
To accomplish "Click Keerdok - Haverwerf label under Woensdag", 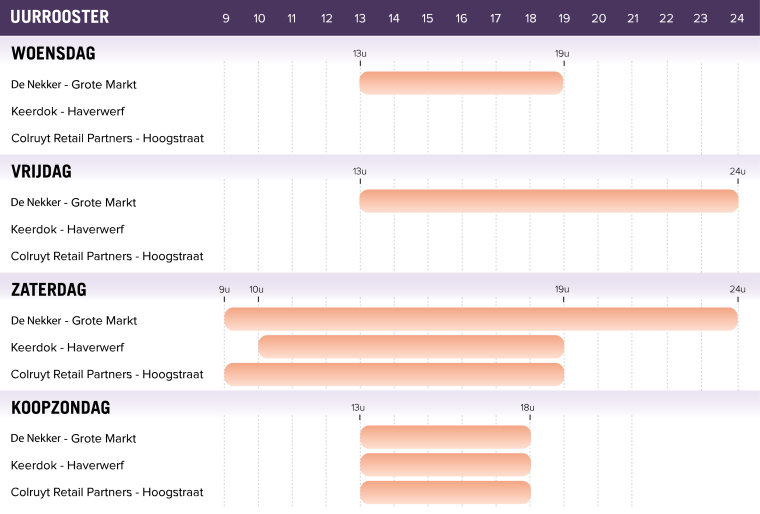I will point(67,111).
